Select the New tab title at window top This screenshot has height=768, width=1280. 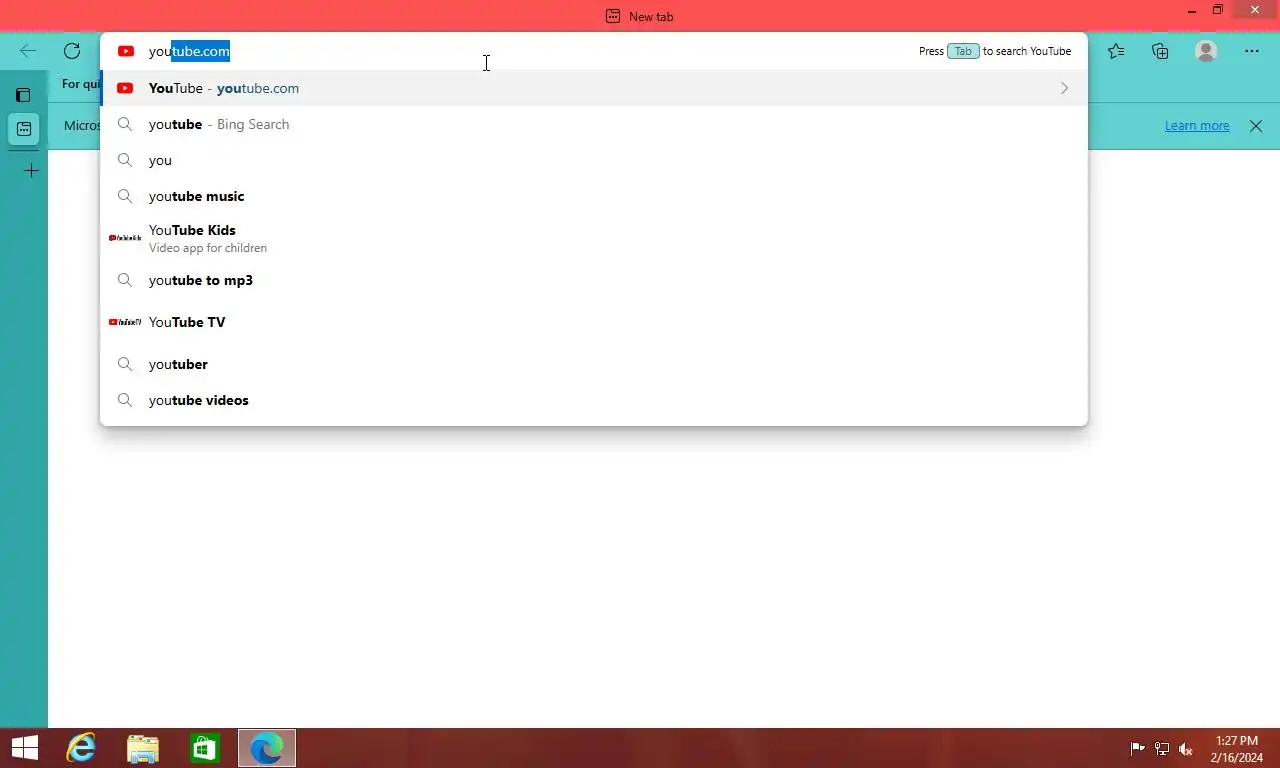click(640, 16)
